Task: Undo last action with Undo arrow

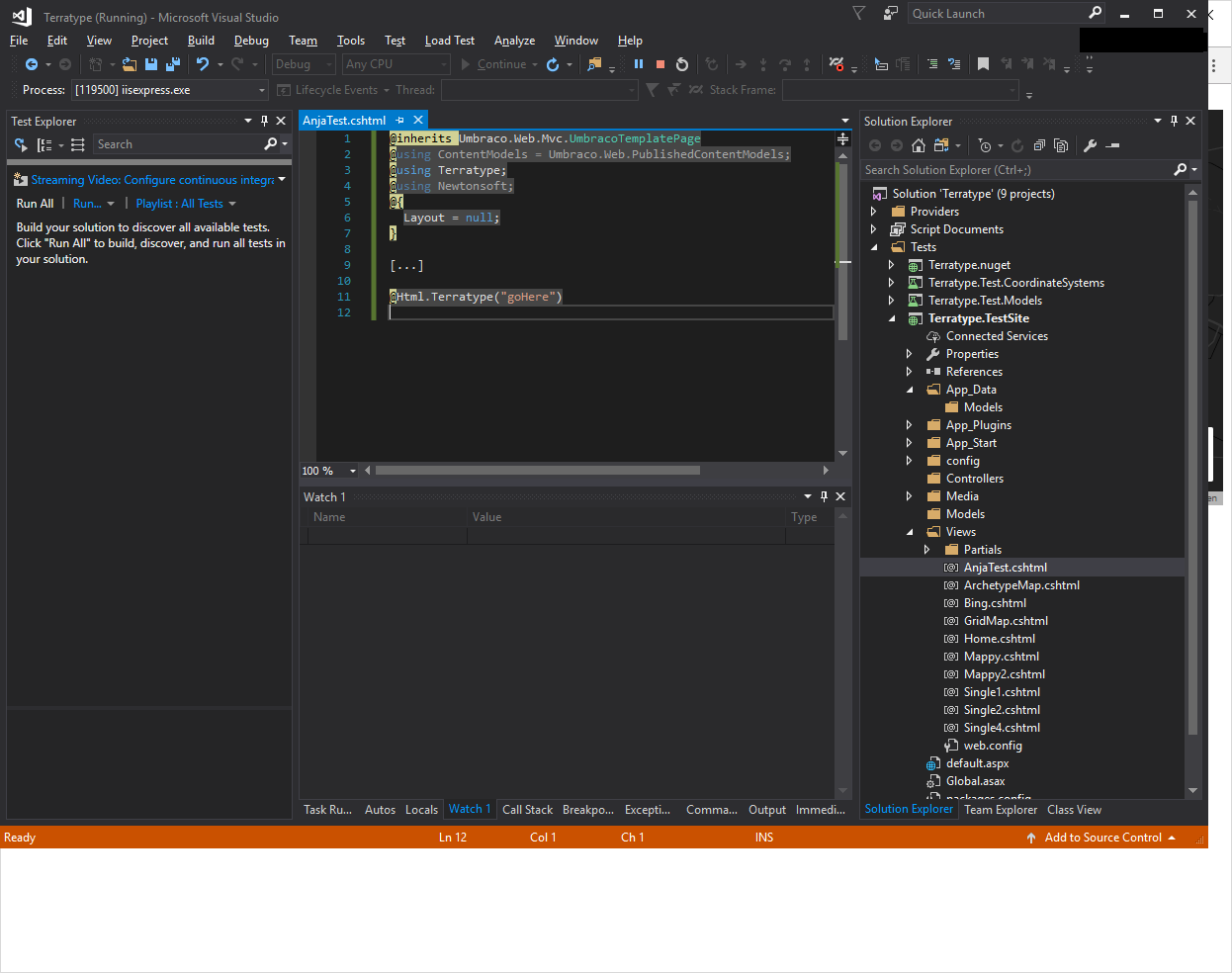Action: pyautogui.click(x=203, y=64)
